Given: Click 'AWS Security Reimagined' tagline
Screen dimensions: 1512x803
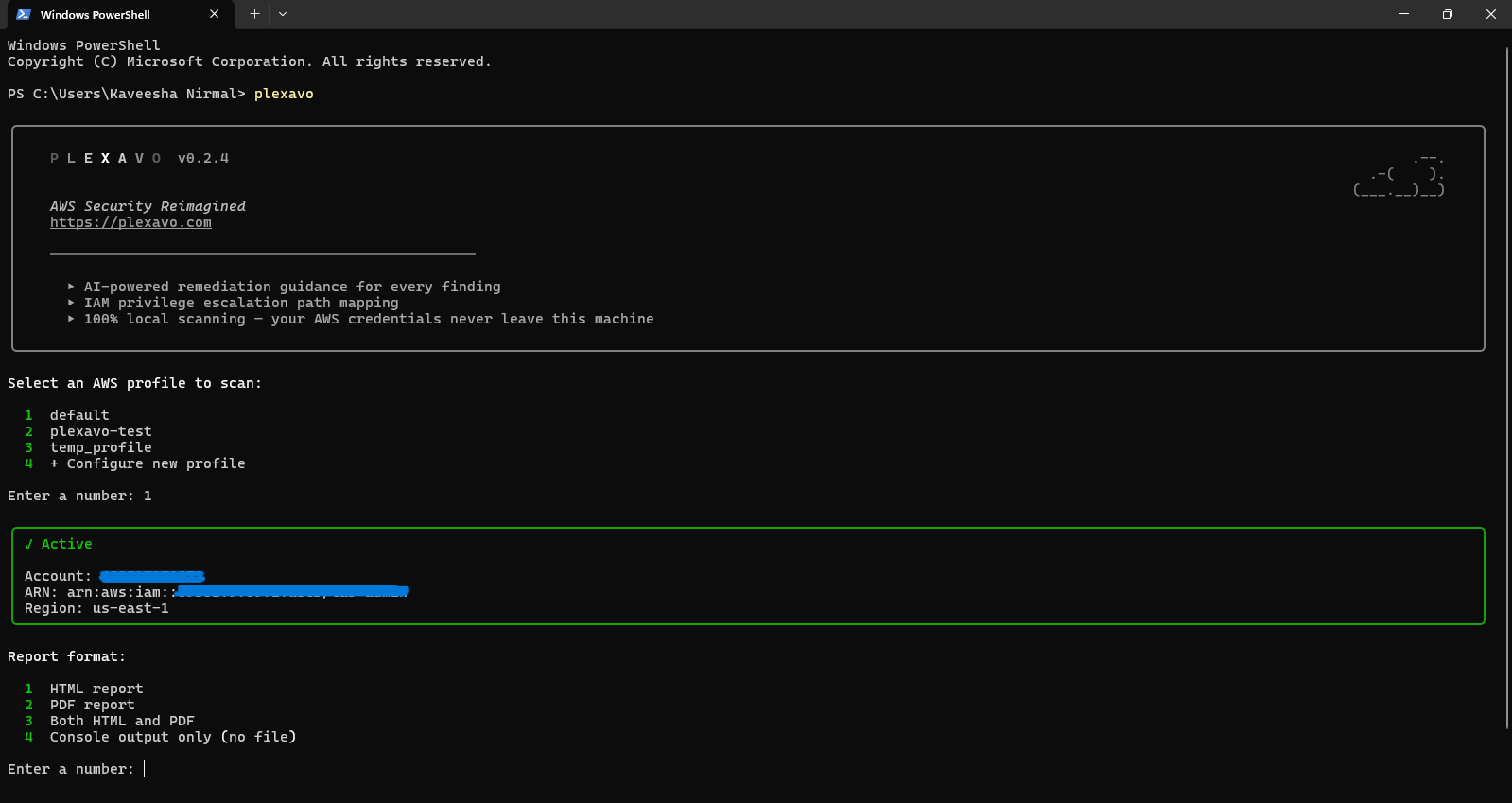Looking at the screenshot, I should pyautogui.click(x=148, y=206).
